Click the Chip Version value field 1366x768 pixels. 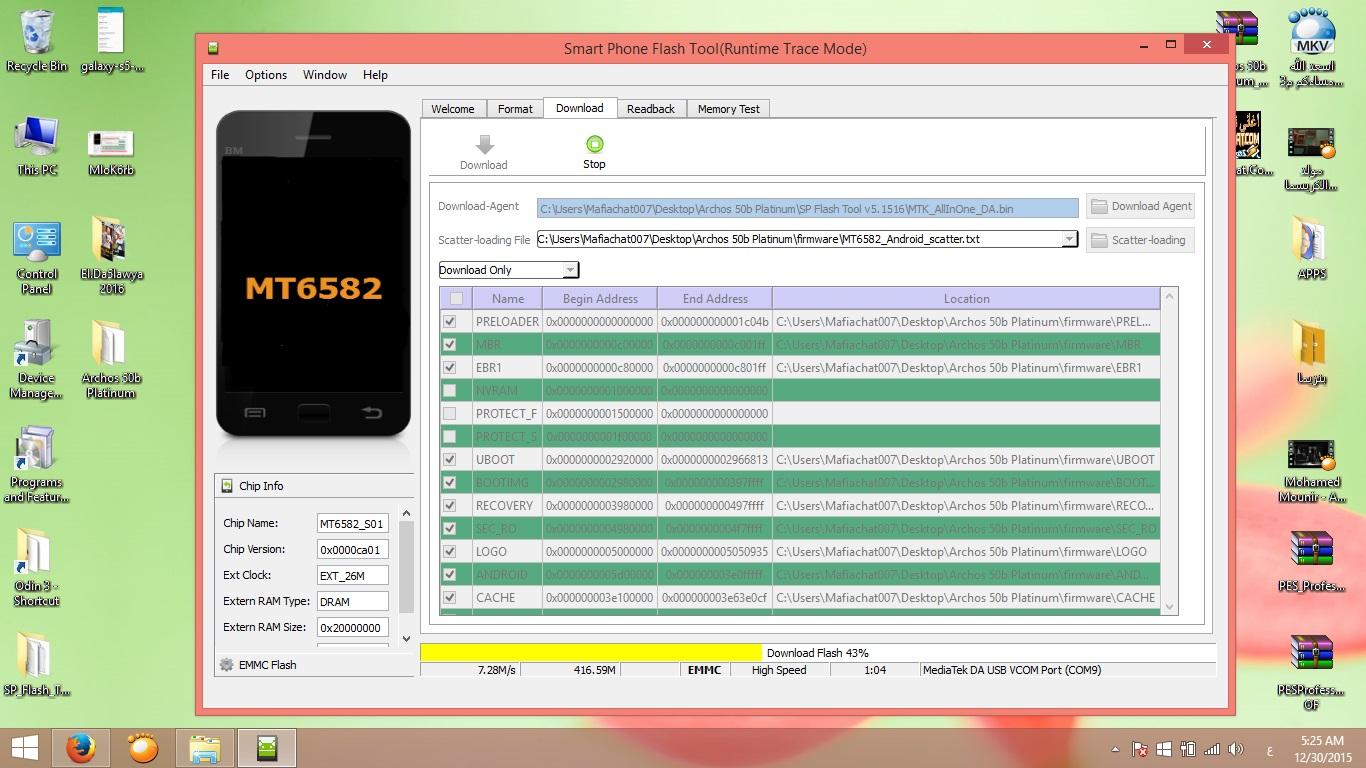353,549
